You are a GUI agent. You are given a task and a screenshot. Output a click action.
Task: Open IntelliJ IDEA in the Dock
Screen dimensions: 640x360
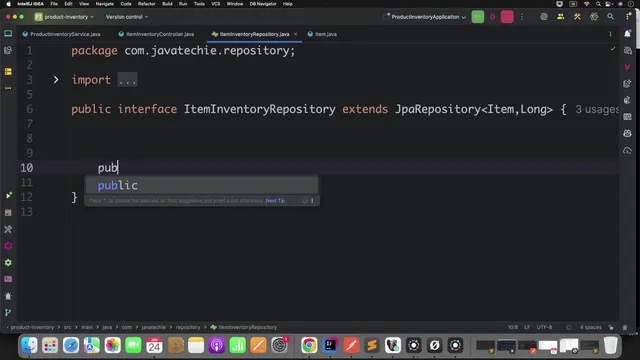(x=330, y=345)
